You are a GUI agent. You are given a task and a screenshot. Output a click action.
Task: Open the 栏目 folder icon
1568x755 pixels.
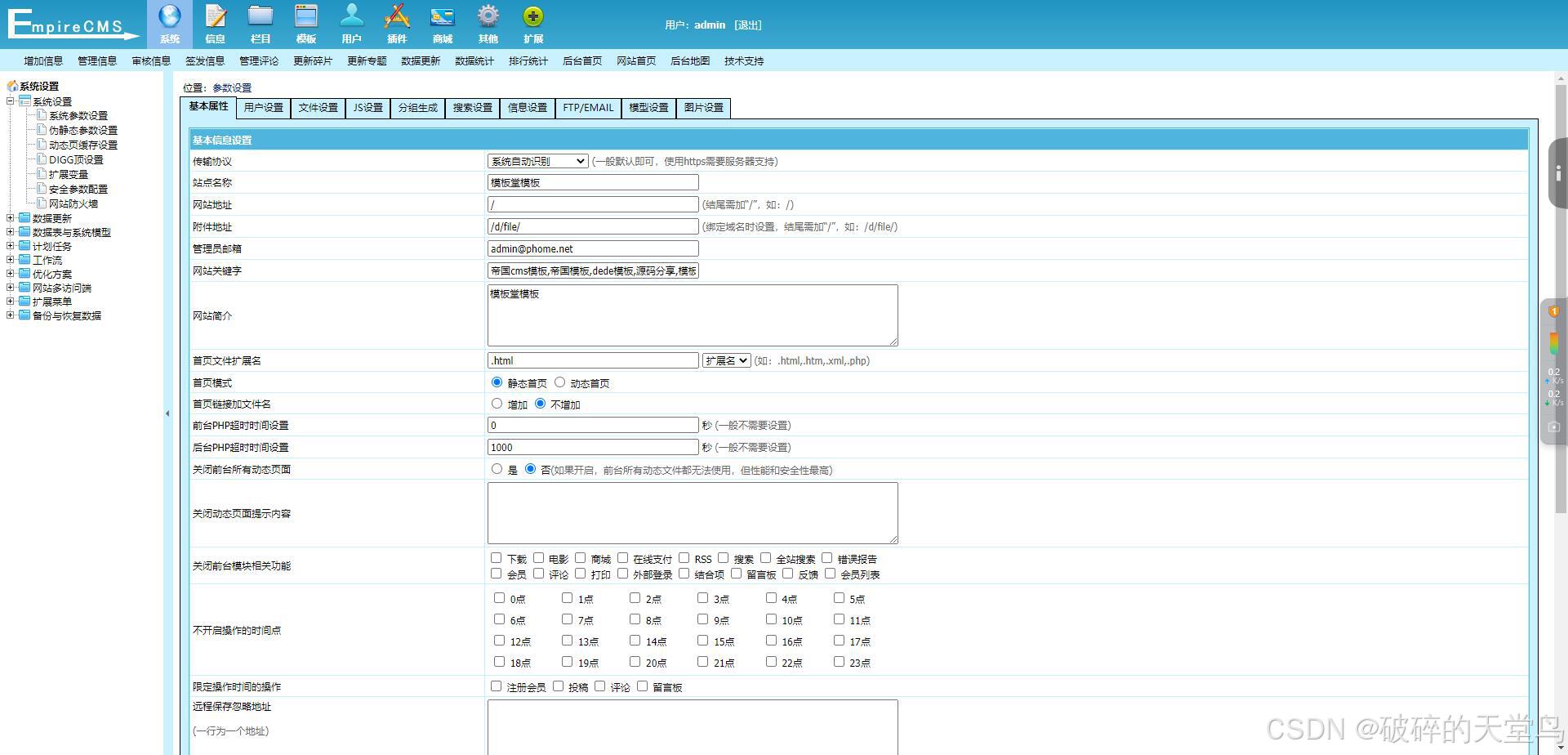tap(261, 24)
